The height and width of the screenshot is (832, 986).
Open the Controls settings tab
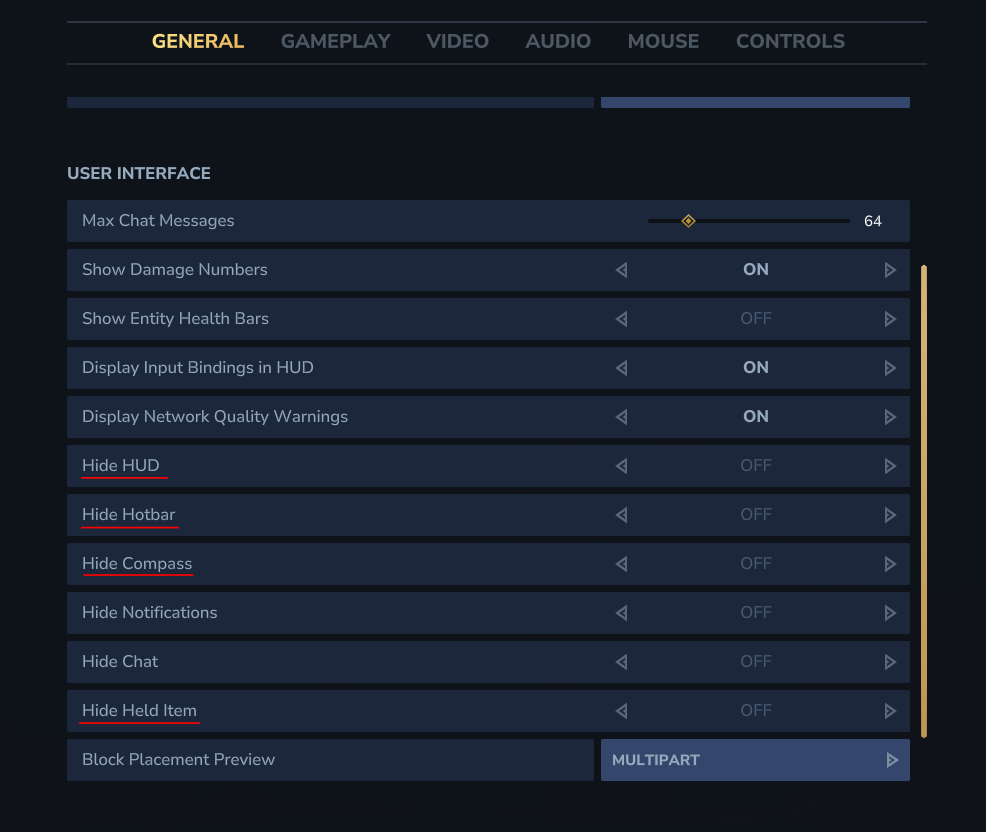tap(790, 42)
